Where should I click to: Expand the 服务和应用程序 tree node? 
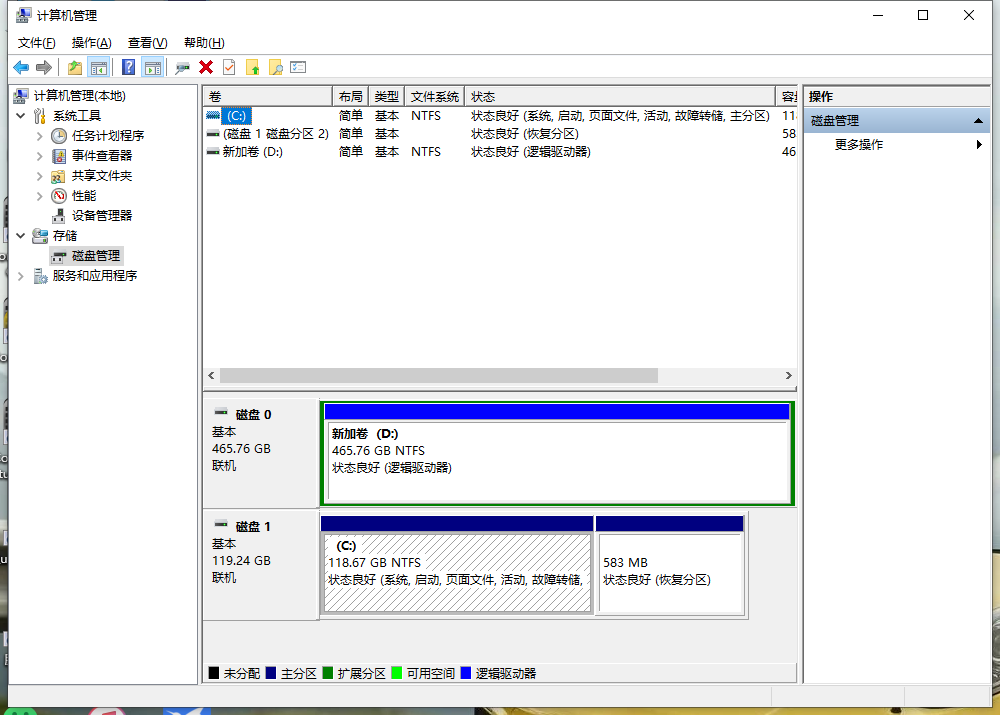[x=21, y=276]
